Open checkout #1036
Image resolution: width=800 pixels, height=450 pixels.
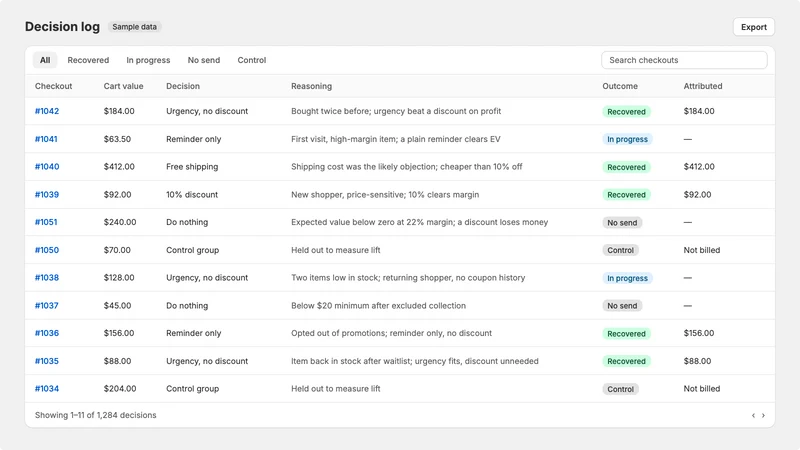click(x=47, y=333)
